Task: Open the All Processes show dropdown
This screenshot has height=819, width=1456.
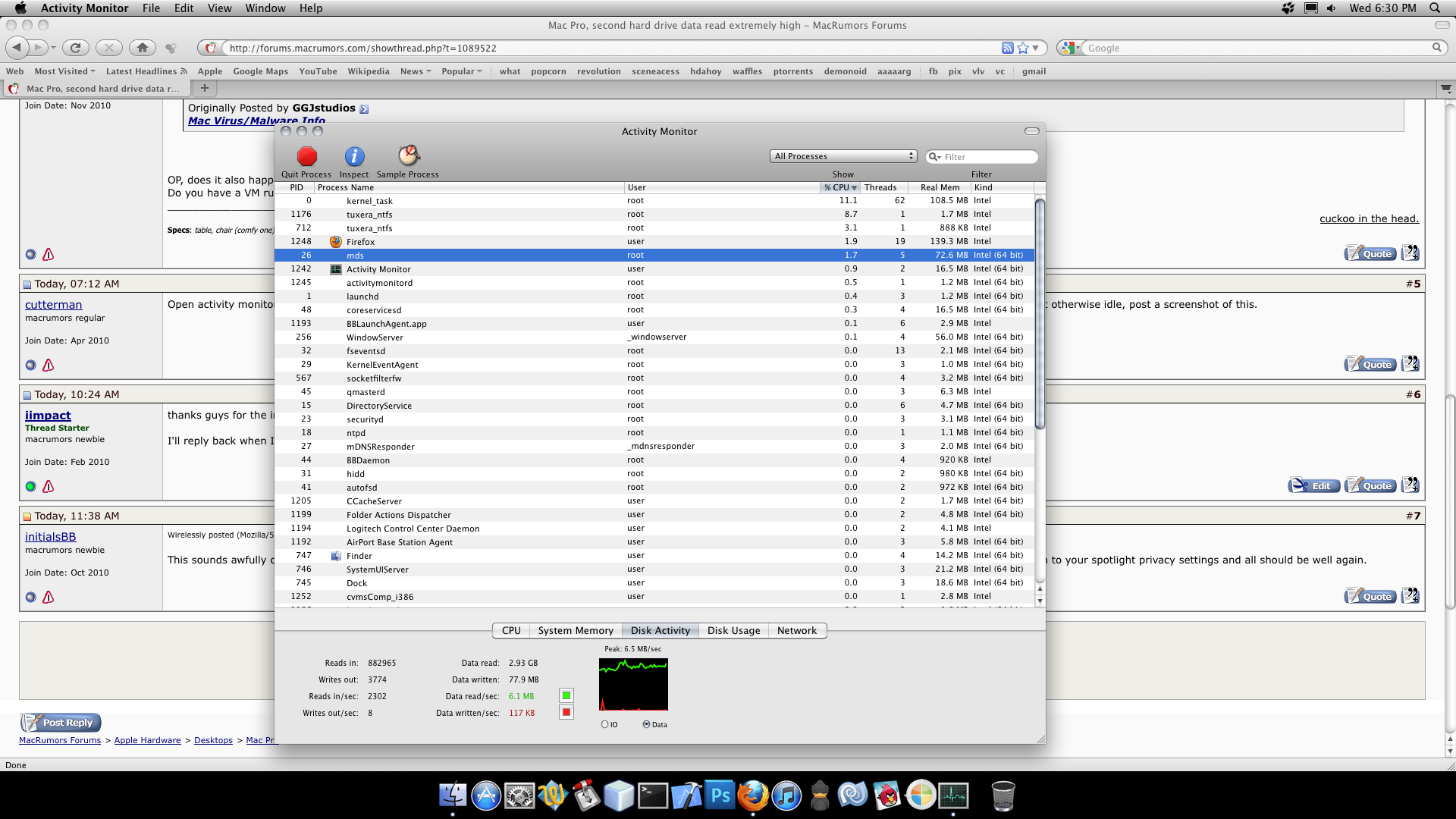Action: tap(843, 156)
